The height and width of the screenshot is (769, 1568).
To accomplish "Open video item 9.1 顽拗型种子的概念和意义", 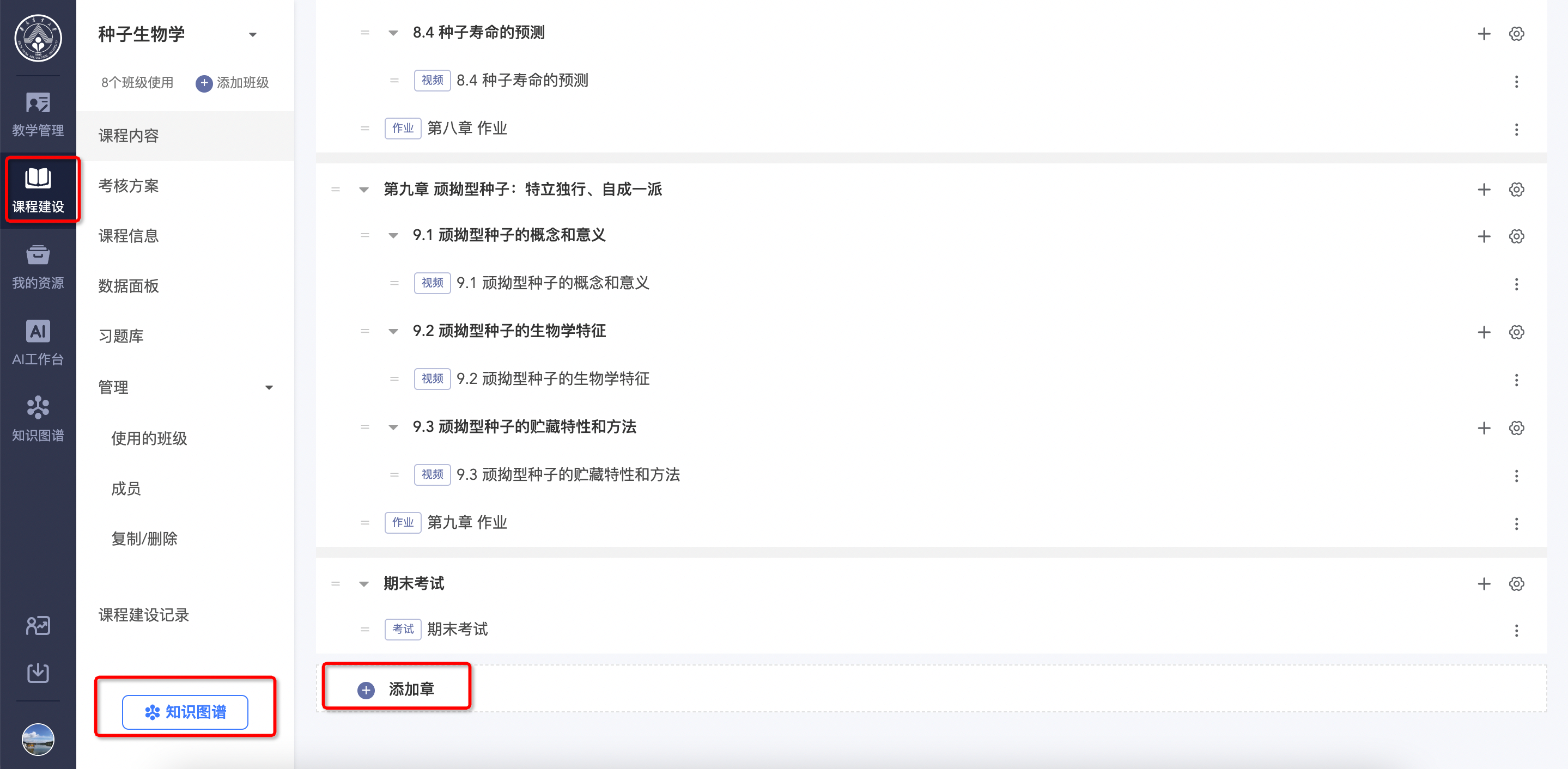I will 552,283.
